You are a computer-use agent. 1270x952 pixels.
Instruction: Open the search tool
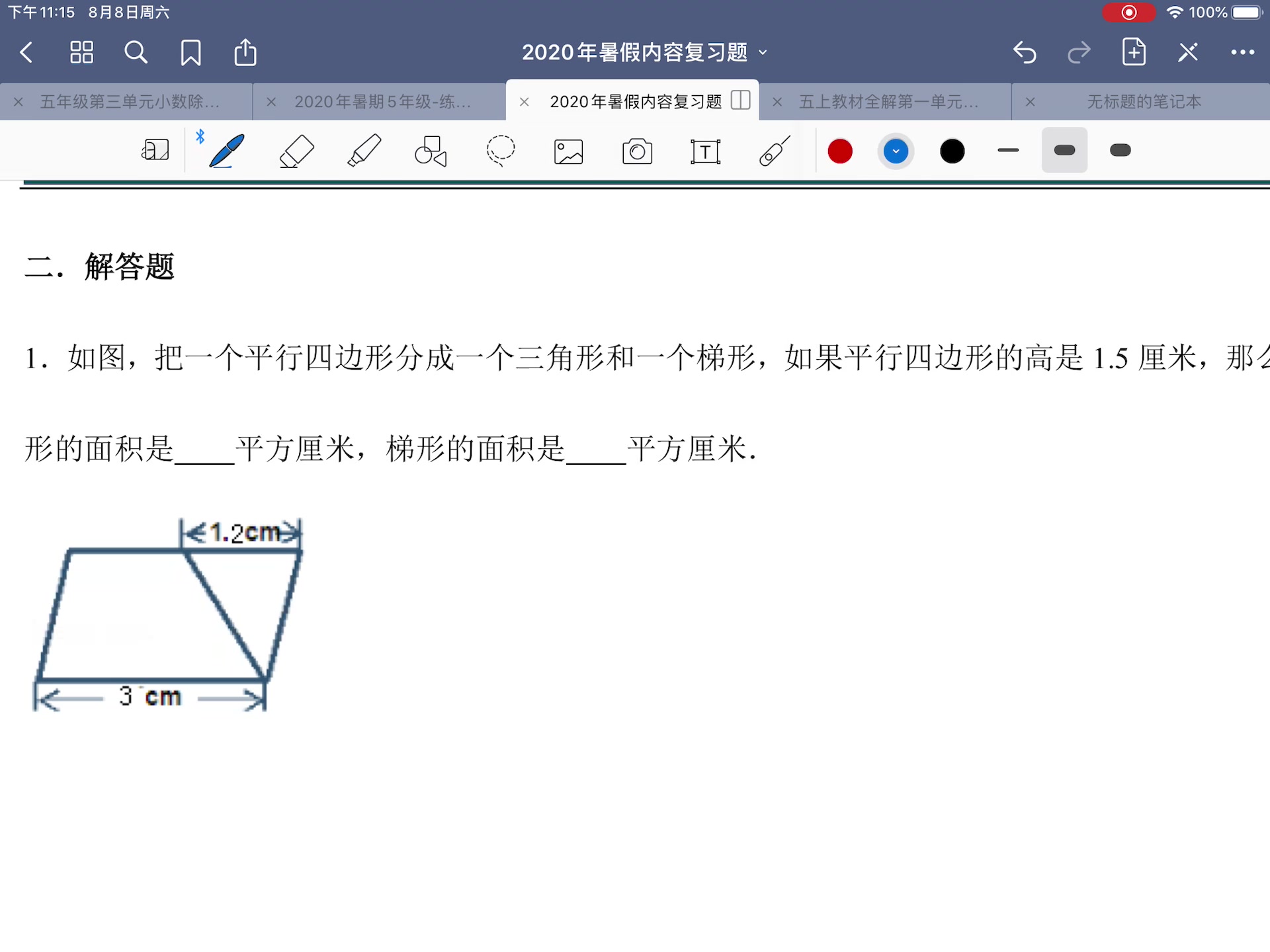coord(136,52)
